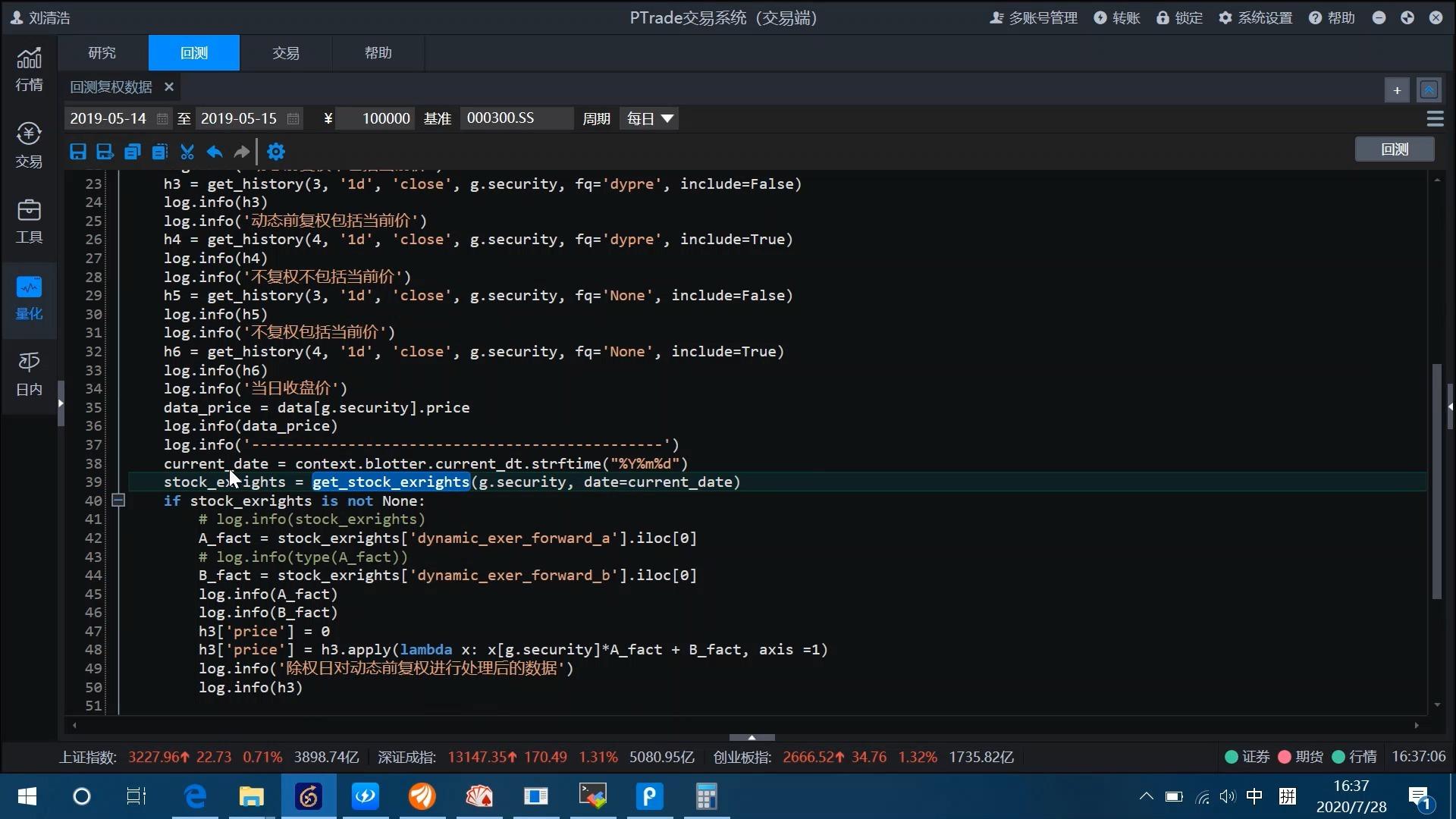Collapse the right side panel arrow
Screen dimensions: 1456x819
[x=1450, y=406]
